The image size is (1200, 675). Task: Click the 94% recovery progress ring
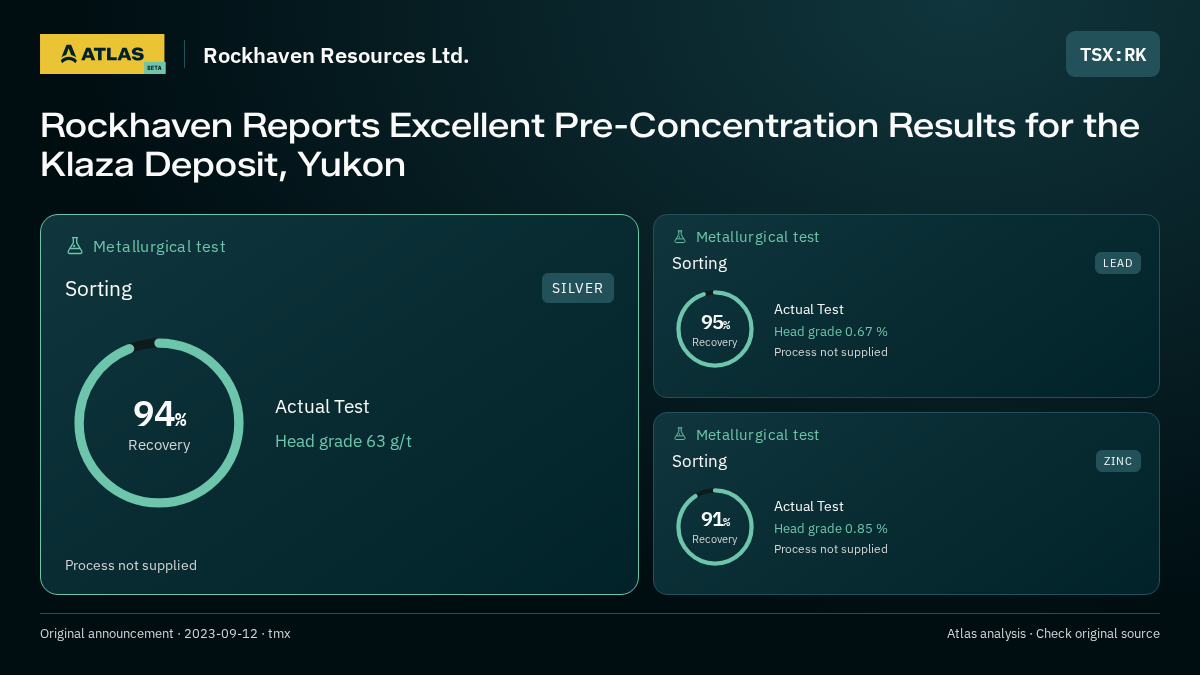click(159, 423)
